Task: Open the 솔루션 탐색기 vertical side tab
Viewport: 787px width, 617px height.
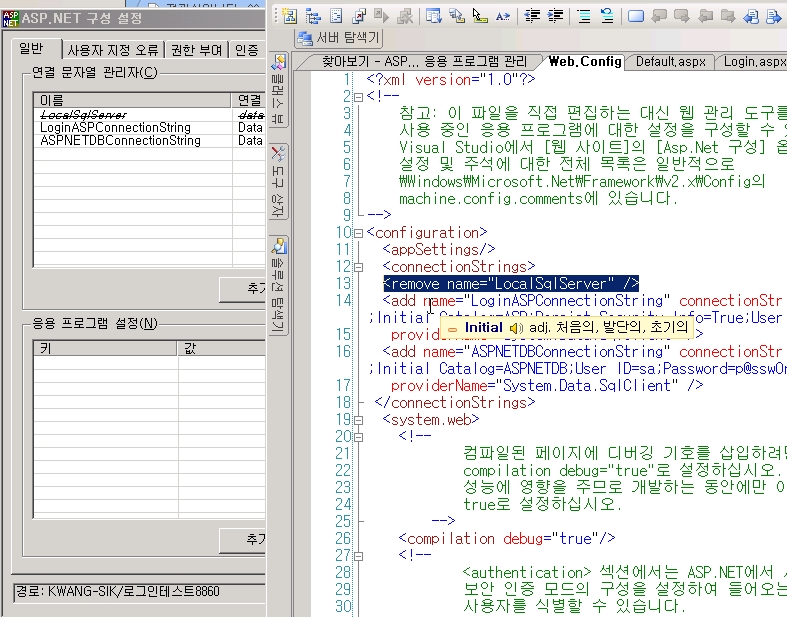Action: tap(279, 285)
